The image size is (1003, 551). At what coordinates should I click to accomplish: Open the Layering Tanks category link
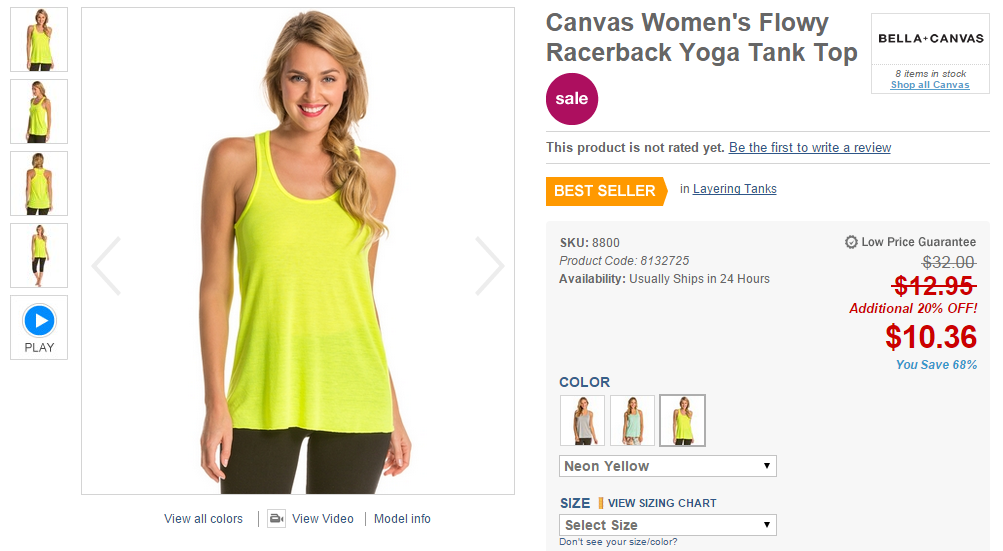pos(734,189)
